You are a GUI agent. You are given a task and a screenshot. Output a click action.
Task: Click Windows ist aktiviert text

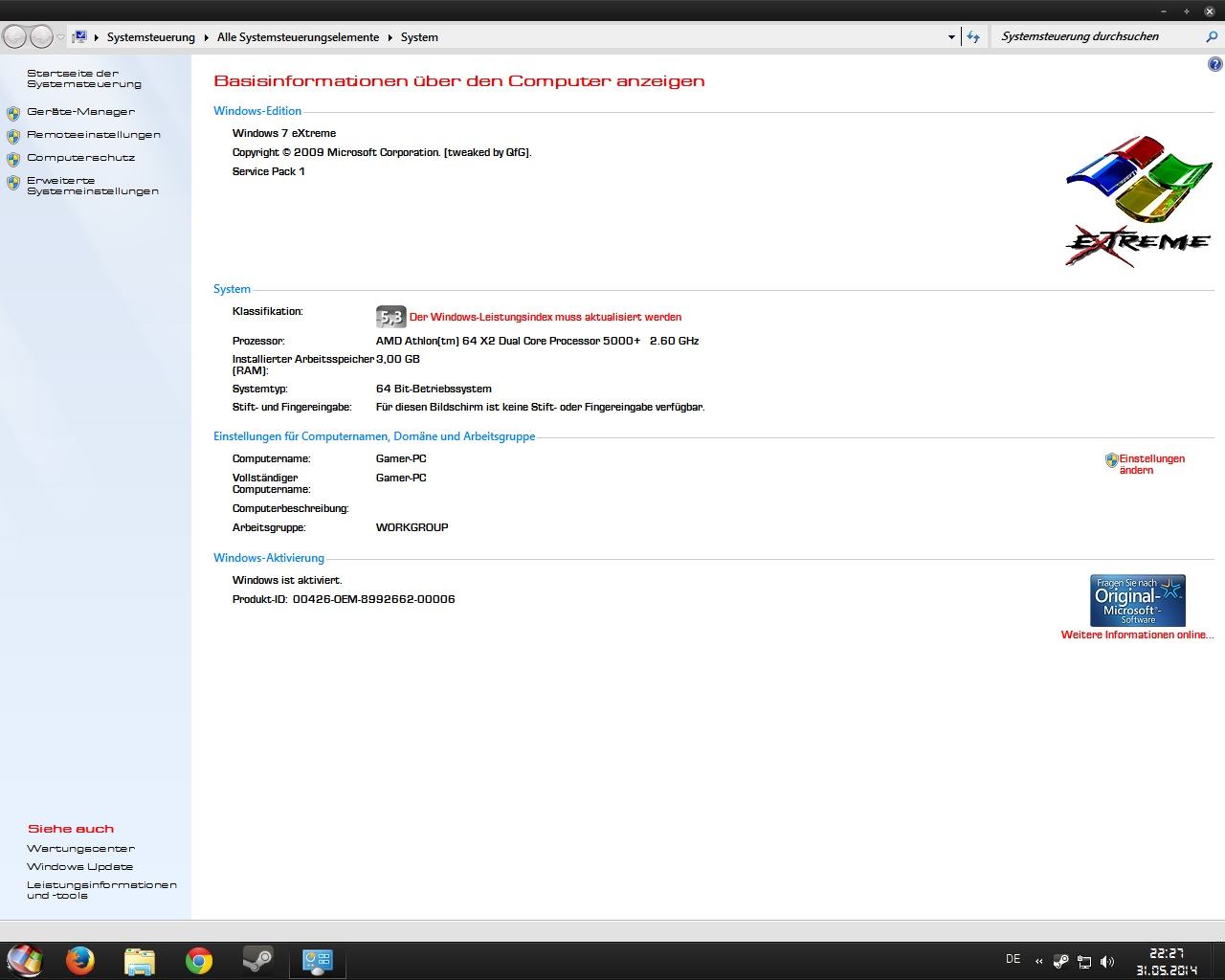coord(287,580)
